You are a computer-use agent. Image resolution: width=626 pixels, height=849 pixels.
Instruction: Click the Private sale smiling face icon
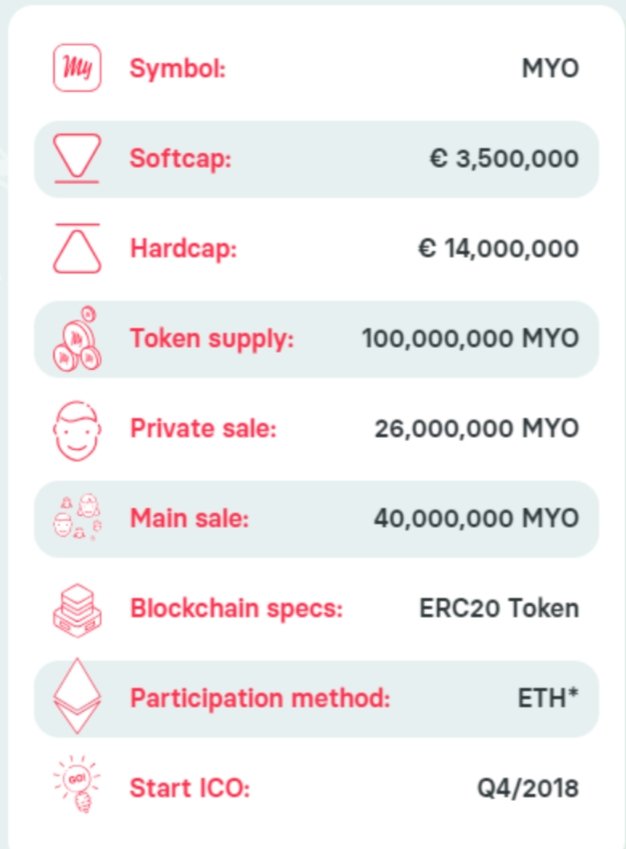(x=77, y=429)
